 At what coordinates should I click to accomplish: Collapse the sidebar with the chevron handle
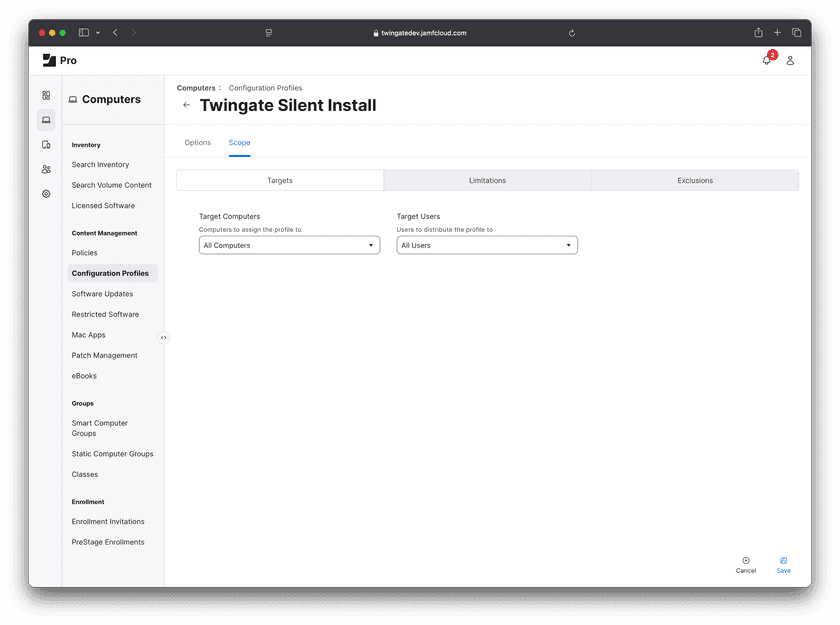[164, 338]
